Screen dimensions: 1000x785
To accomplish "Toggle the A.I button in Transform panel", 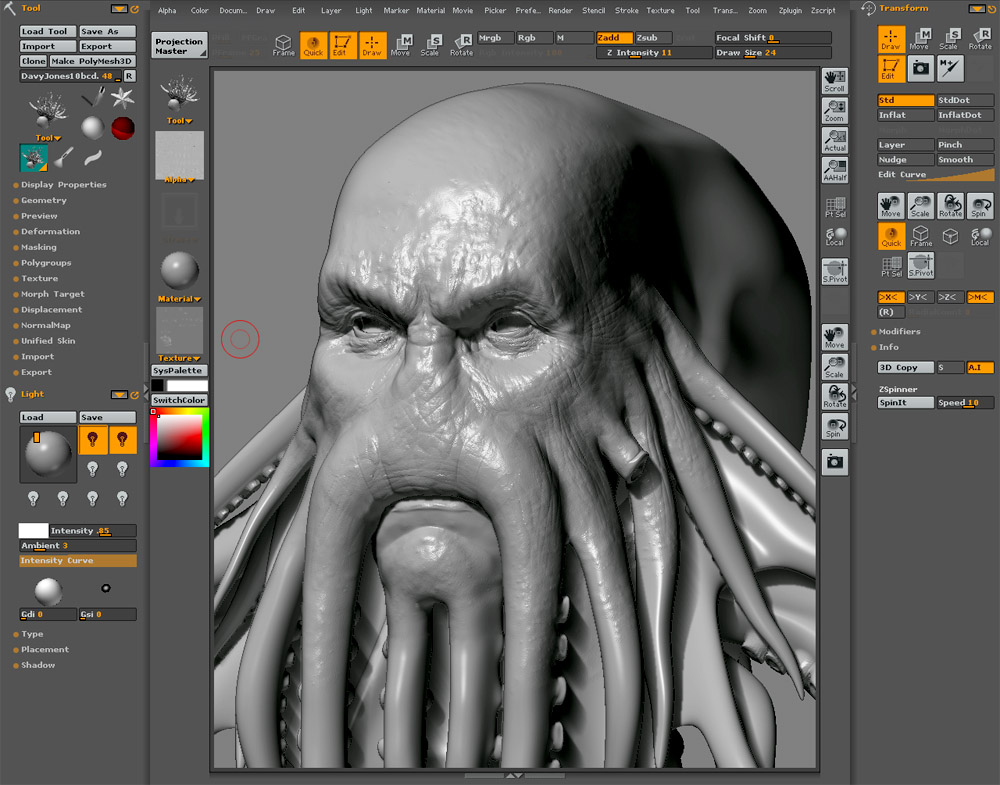I will click(x=980, y=367).
